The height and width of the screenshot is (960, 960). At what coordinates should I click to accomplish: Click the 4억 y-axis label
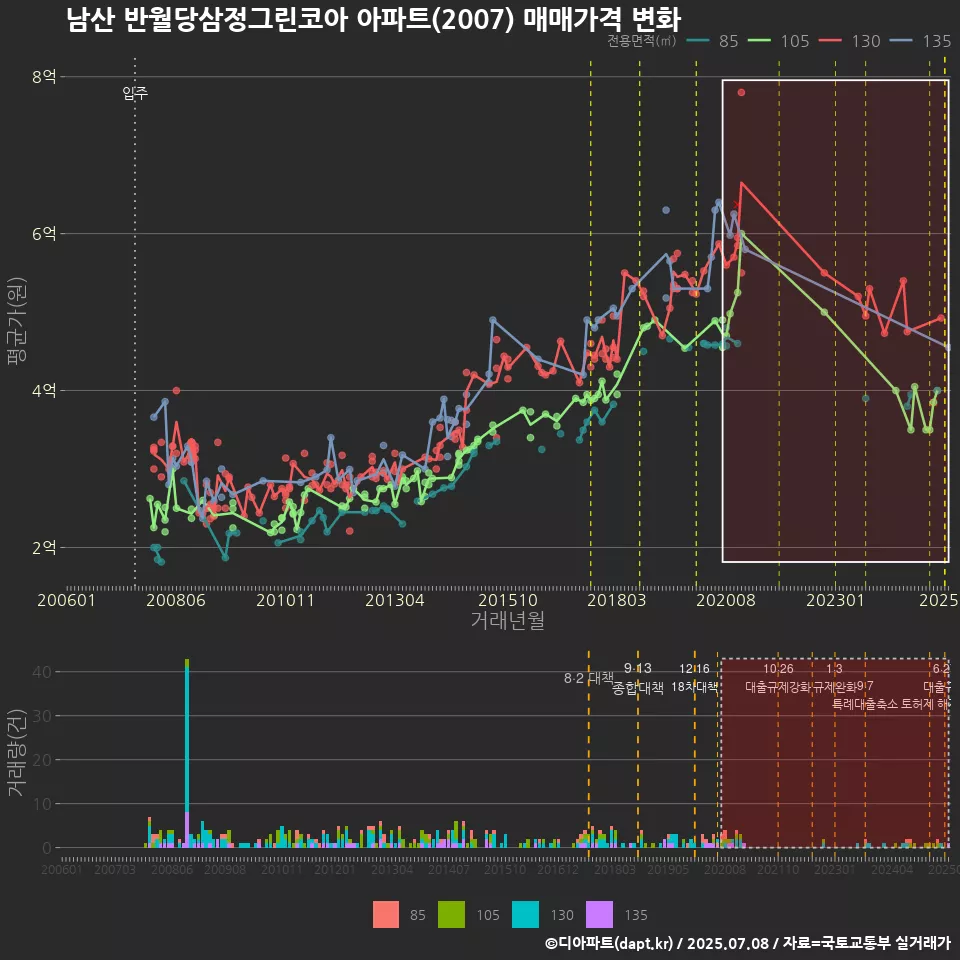click(x=44, y=390)
